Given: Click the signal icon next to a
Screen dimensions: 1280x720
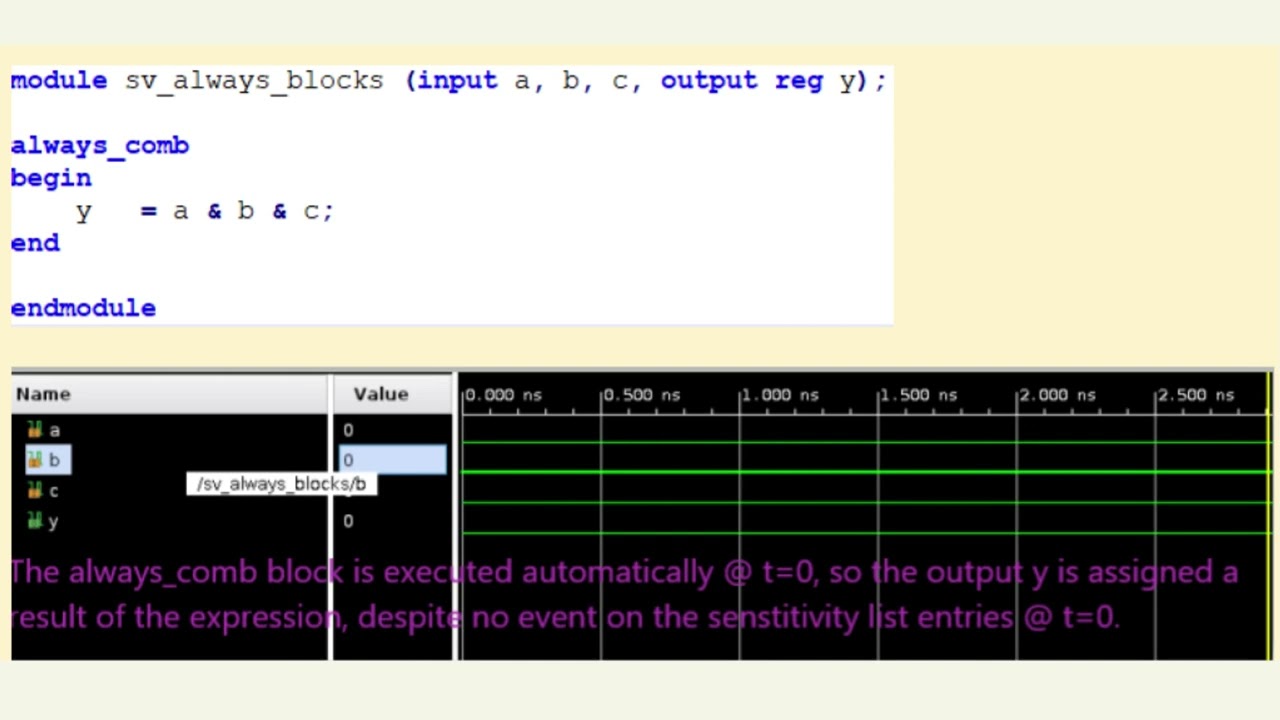Looking at the screenshot, I should (x=35, y=430).
